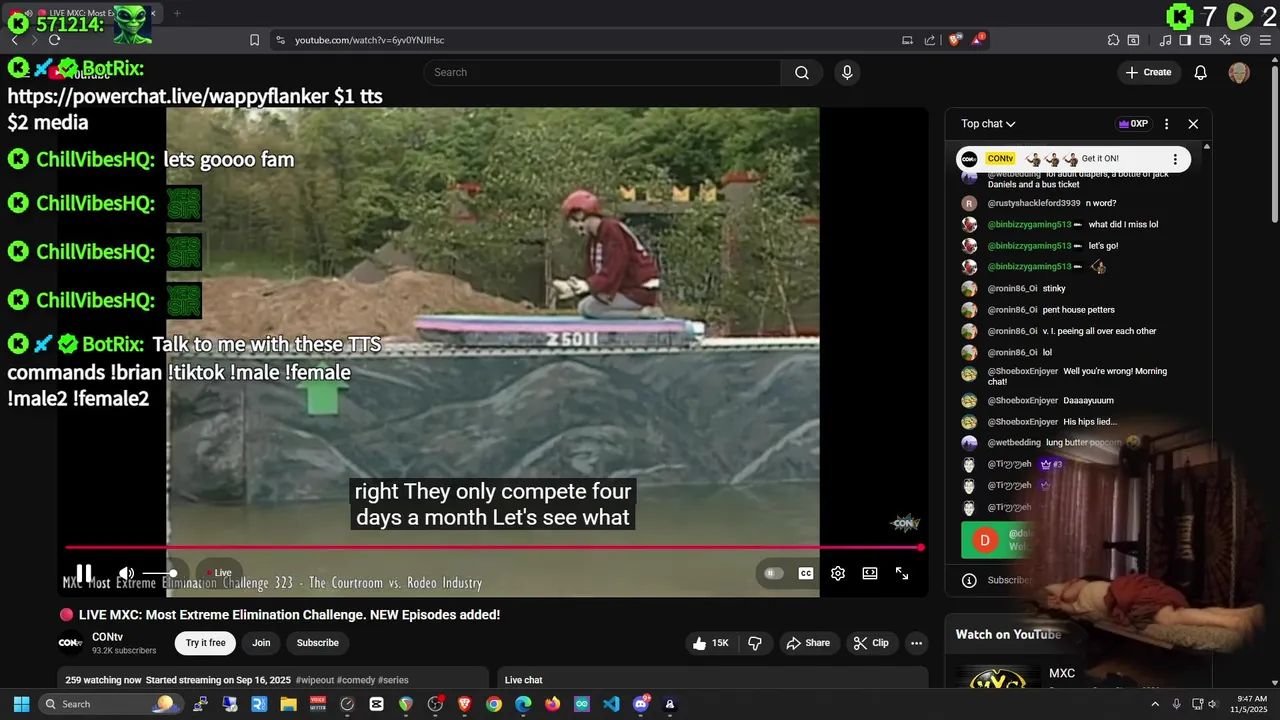1280x720 pixels.
Task: Click the 0XP badge in chat header
Action: point(1133,124)
